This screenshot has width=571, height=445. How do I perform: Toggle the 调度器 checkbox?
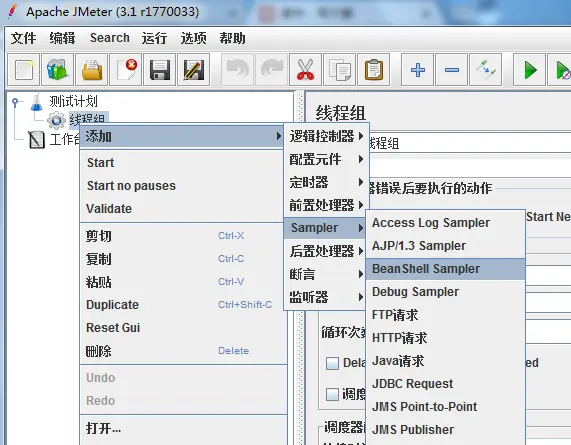[332, 394]
